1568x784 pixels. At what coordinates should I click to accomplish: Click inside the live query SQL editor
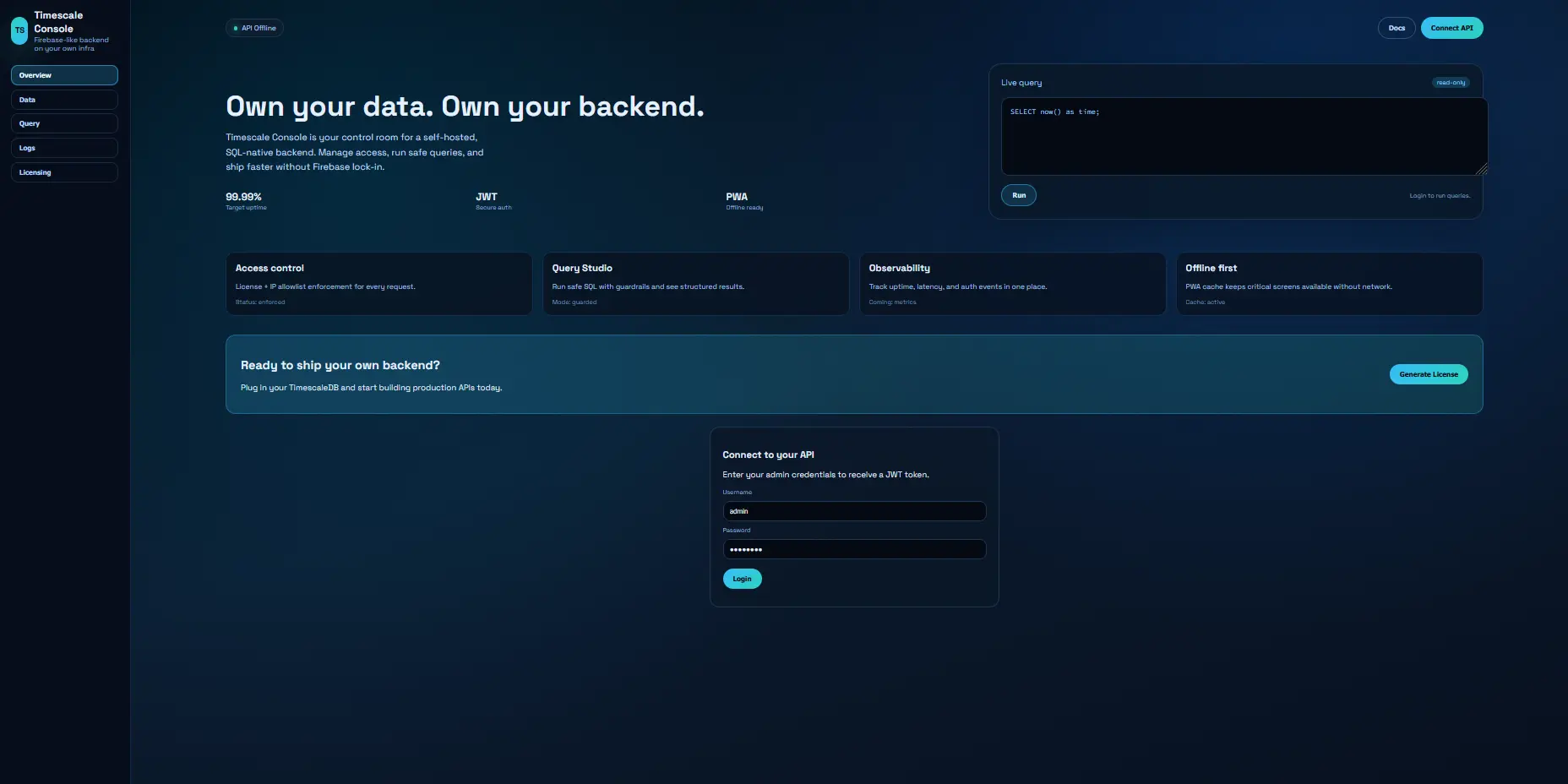click(1243, 137)
